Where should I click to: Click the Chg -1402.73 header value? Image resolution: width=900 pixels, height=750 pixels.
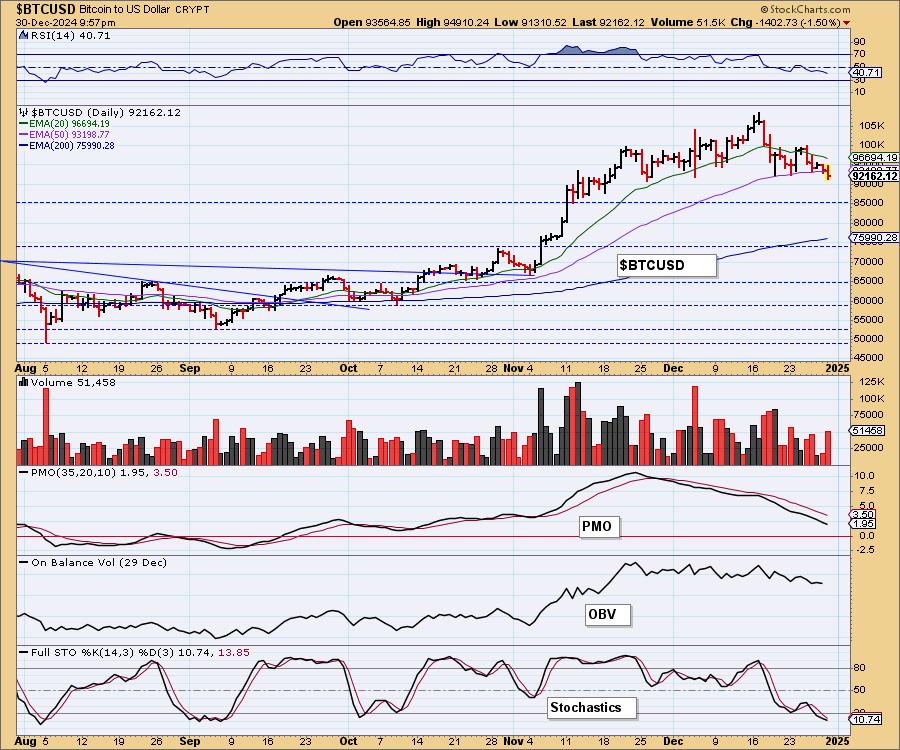tap(786, 22)
